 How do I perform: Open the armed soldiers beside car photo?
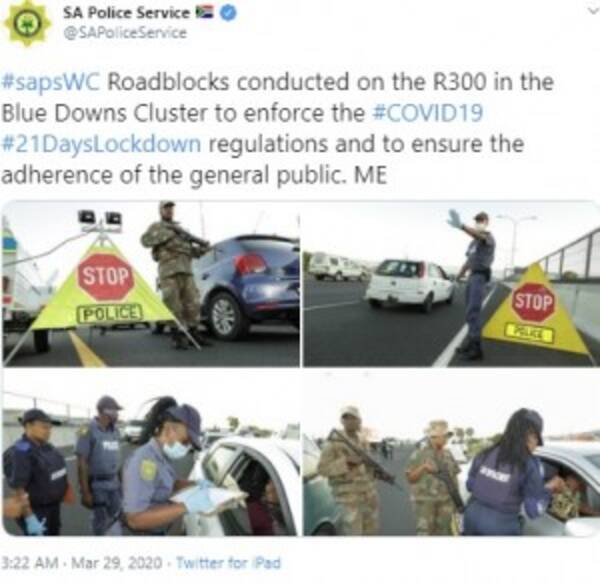coord(452,453)
